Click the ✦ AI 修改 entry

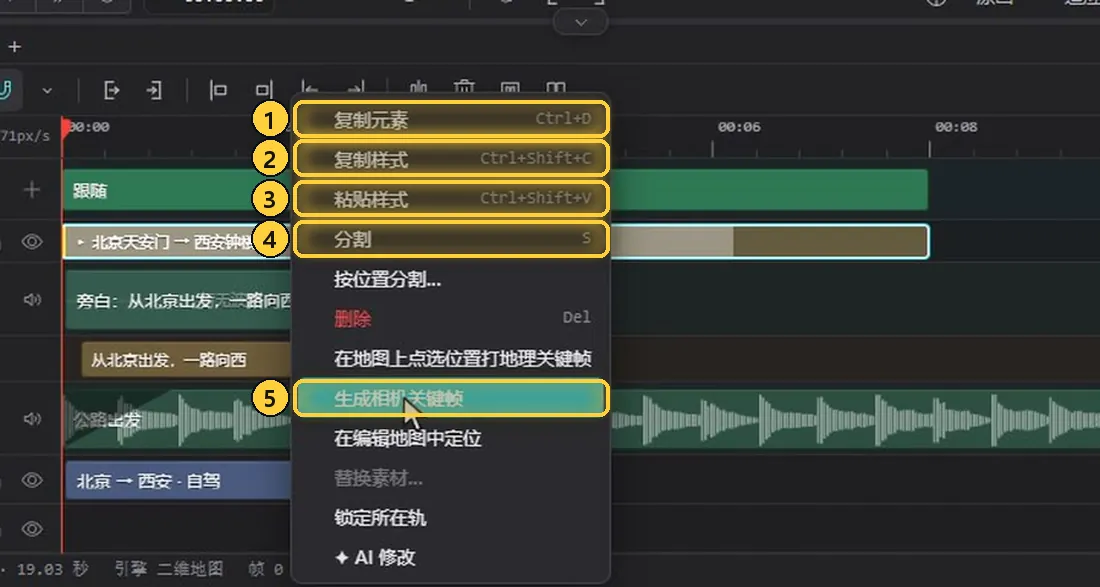point(451,558)
